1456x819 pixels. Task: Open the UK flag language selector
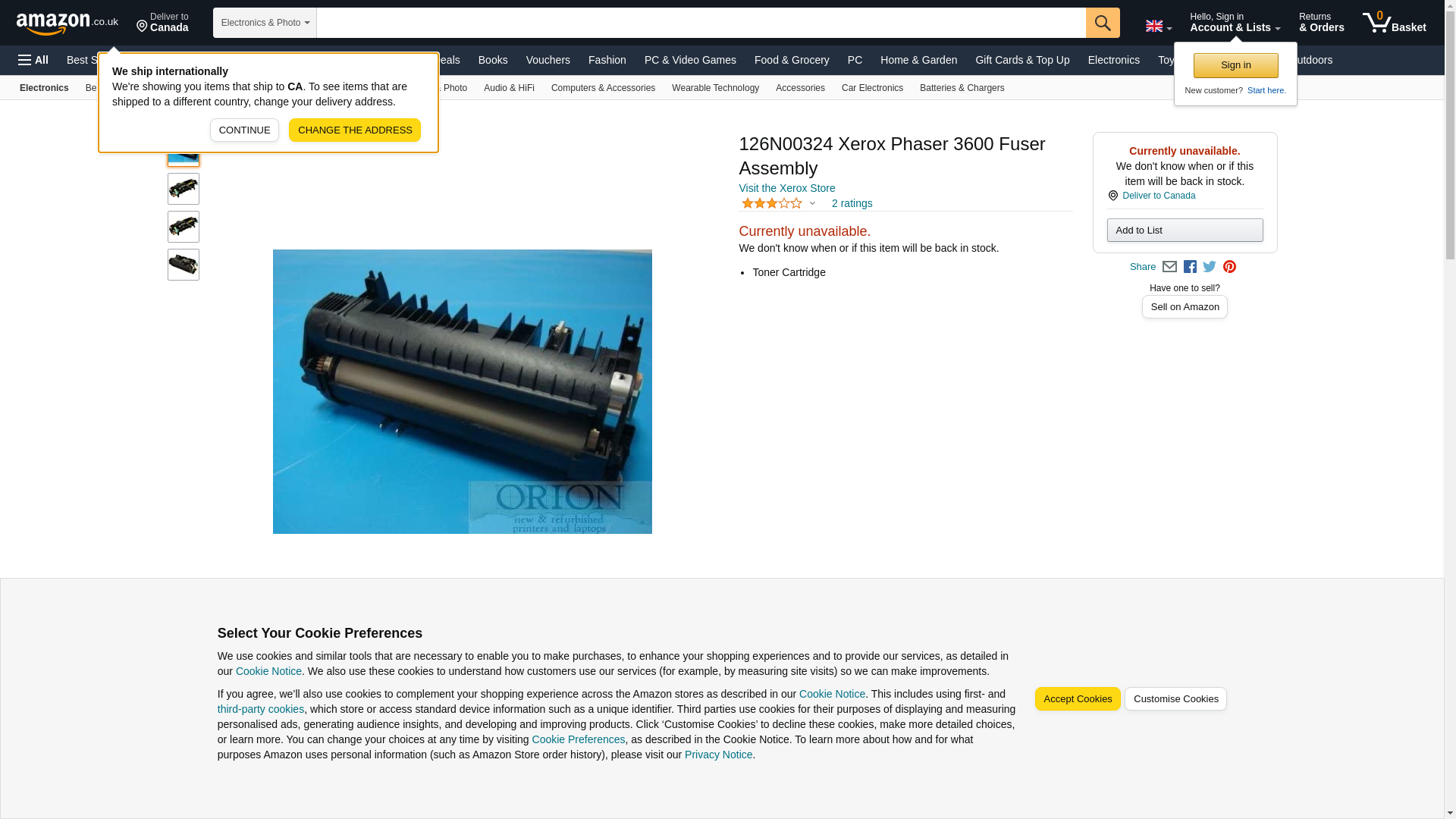(1159, 27)
